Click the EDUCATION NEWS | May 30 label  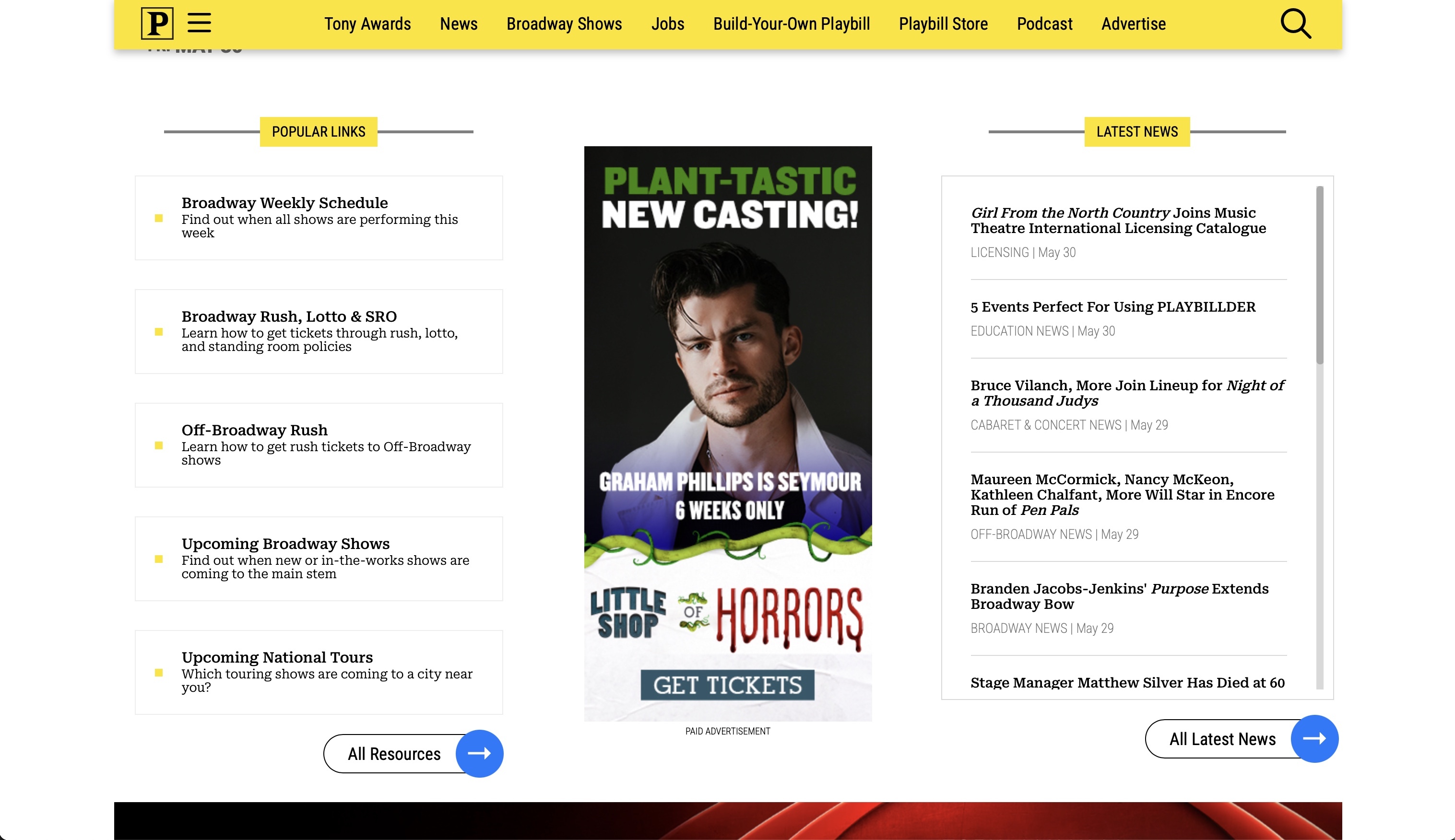tap(1042, 331)
